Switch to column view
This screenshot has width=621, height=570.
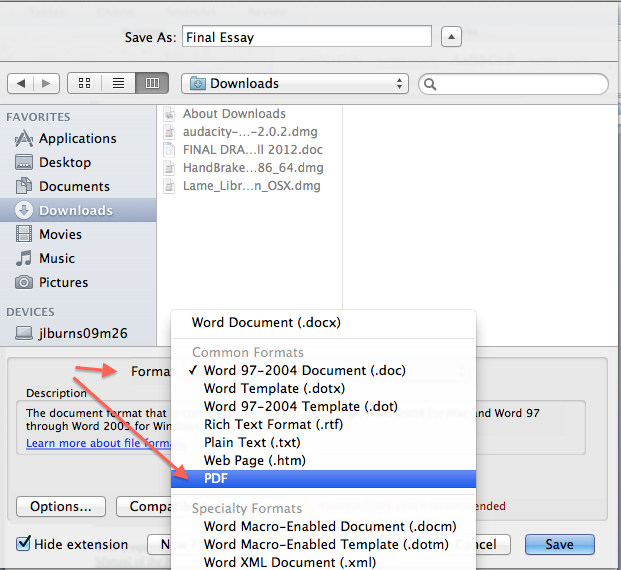coord(151,83)
